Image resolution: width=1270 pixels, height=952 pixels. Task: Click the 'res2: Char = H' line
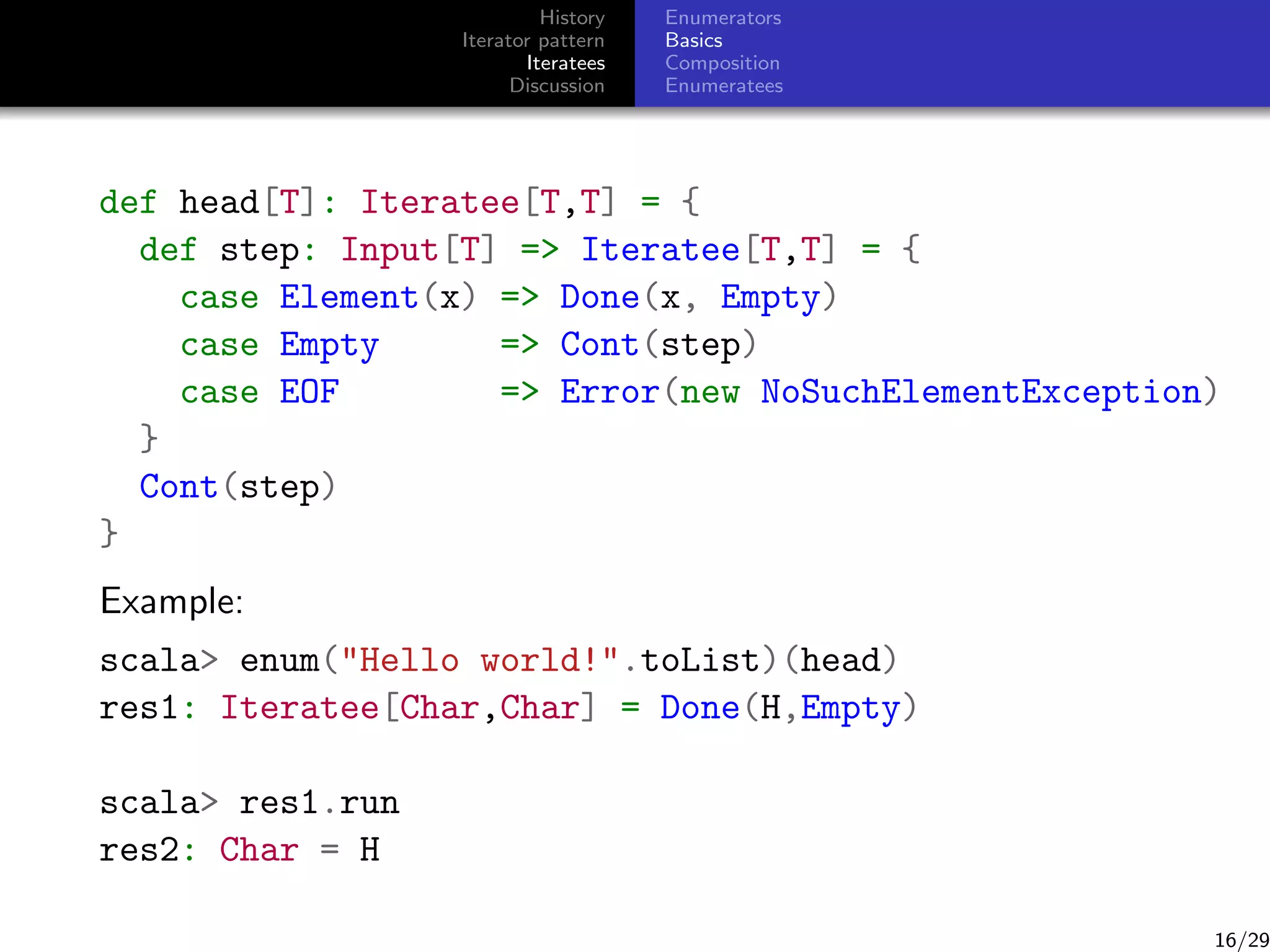coord(239,850)
